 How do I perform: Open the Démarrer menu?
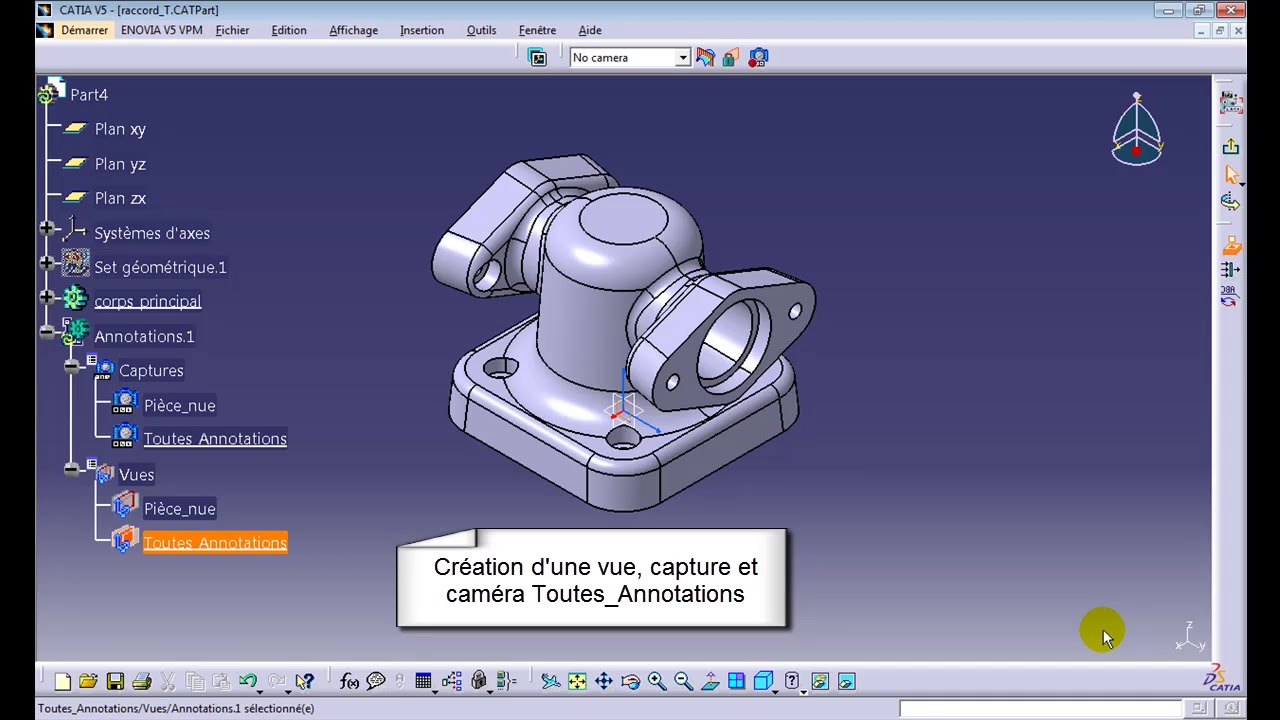(84, 30)
